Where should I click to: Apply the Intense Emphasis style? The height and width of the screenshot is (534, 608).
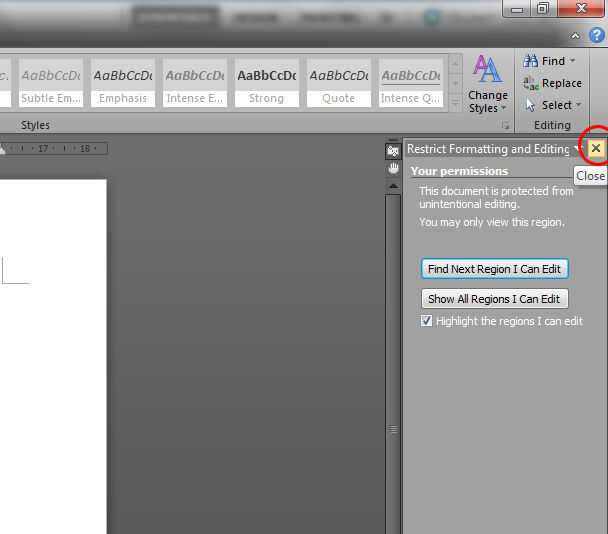(x=195, y=83)
